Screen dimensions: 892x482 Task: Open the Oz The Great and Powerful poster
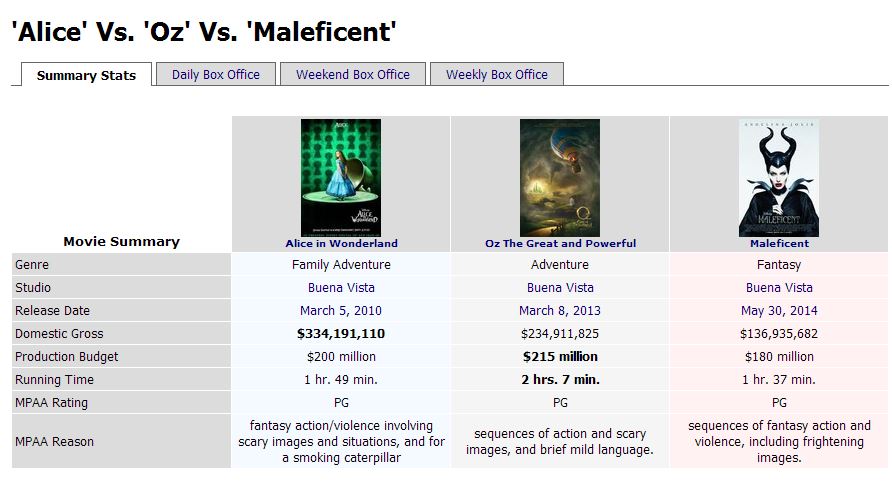click(560, 177)
